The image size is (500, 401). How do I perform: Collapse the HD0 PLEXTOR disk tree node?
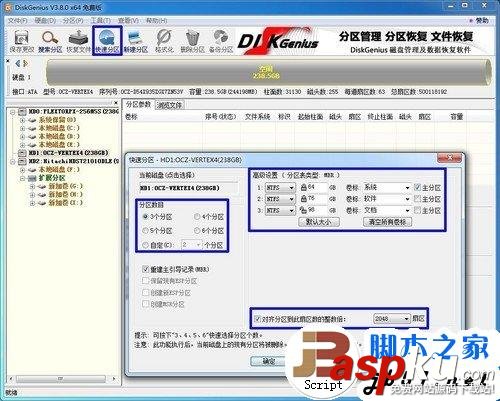[x=12, y=112]
